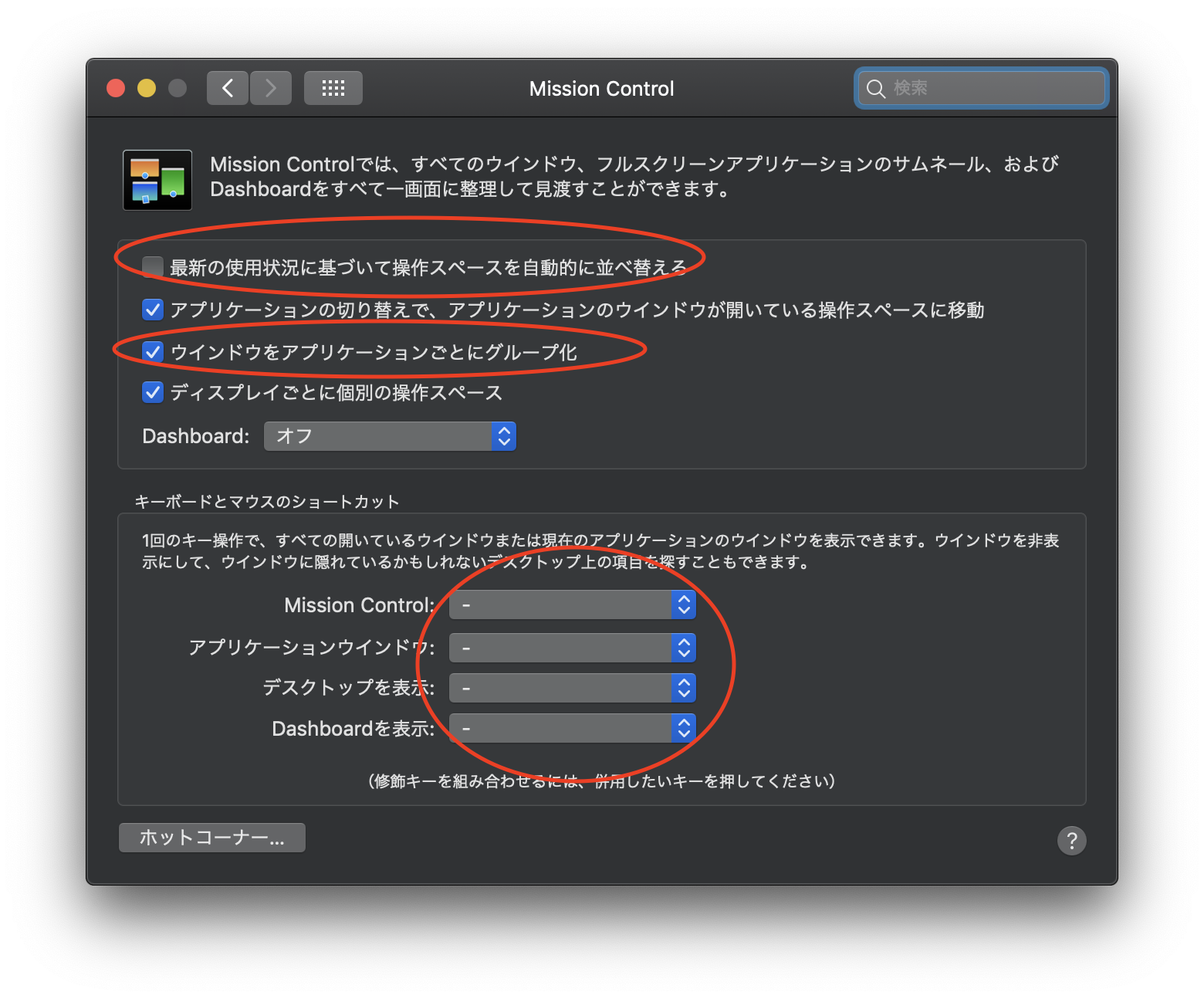Minimize the window with the yellow button

click(147, 88)
